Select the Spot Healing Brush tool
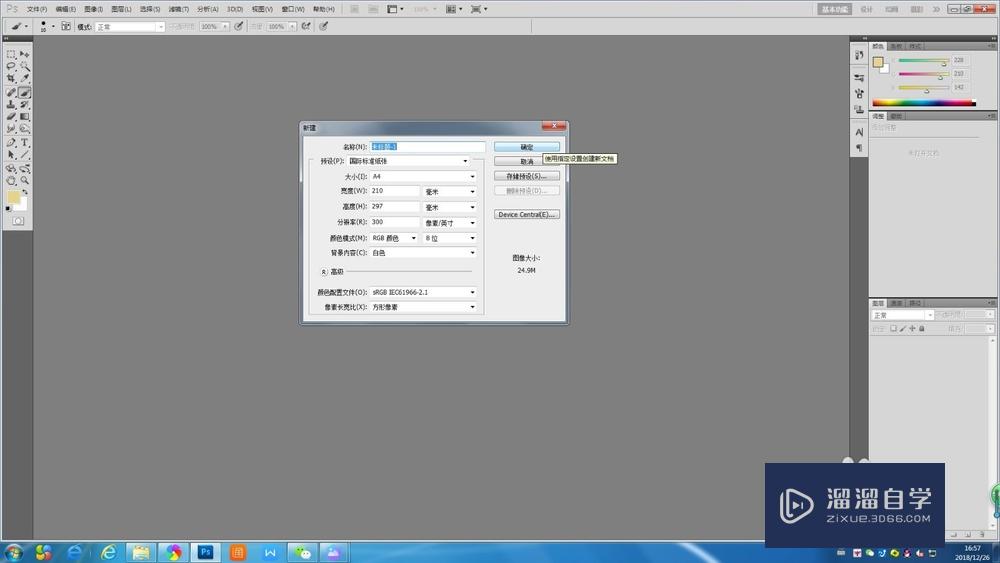 tap(11, 93)
